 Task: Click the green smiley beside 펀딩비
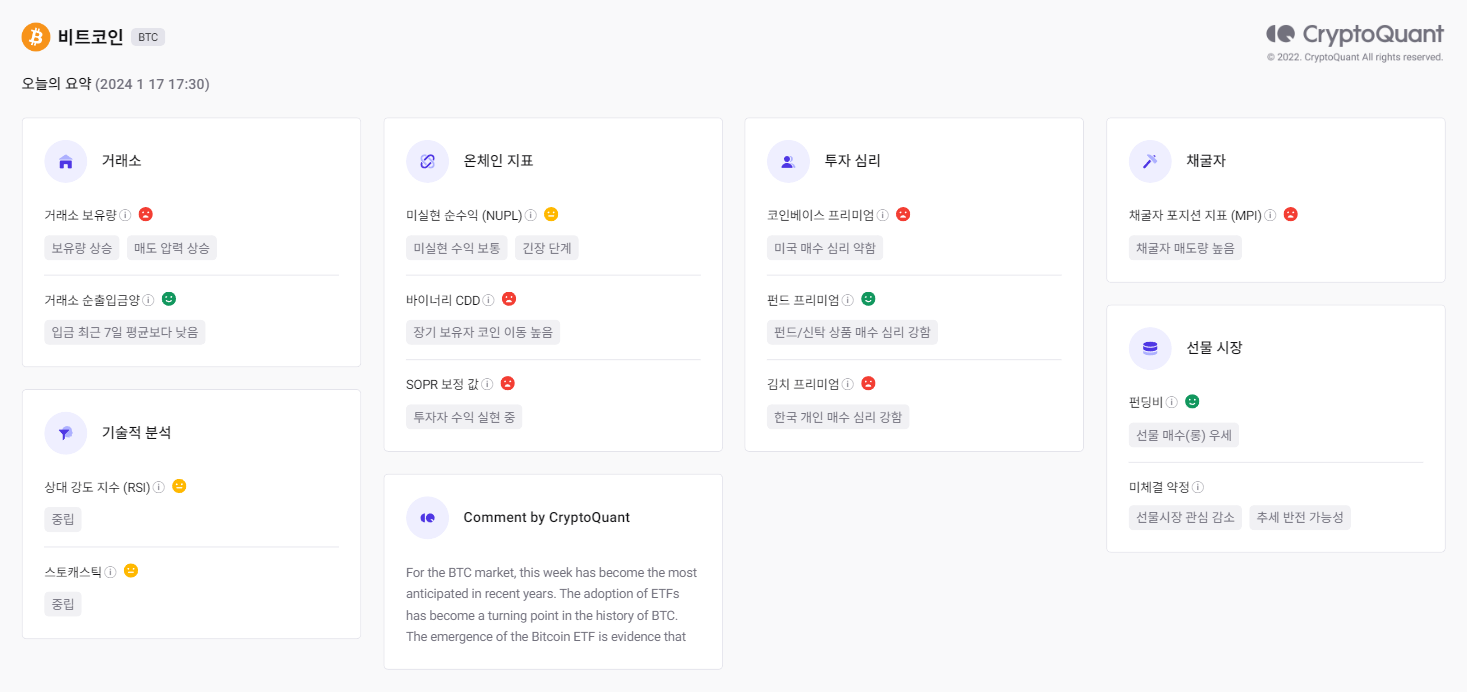[1192, 401]
